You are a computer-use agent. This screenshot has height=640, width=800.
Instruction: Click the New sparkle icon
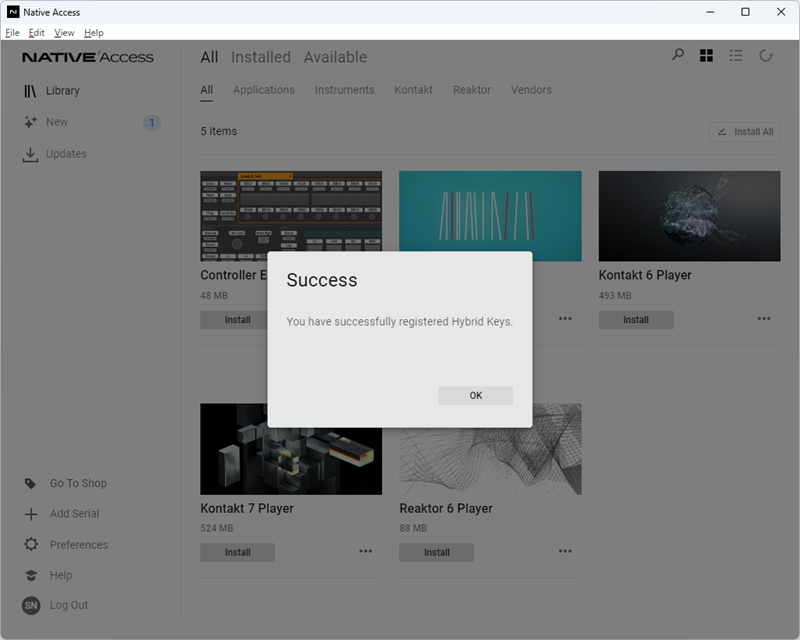coord(30,122)
